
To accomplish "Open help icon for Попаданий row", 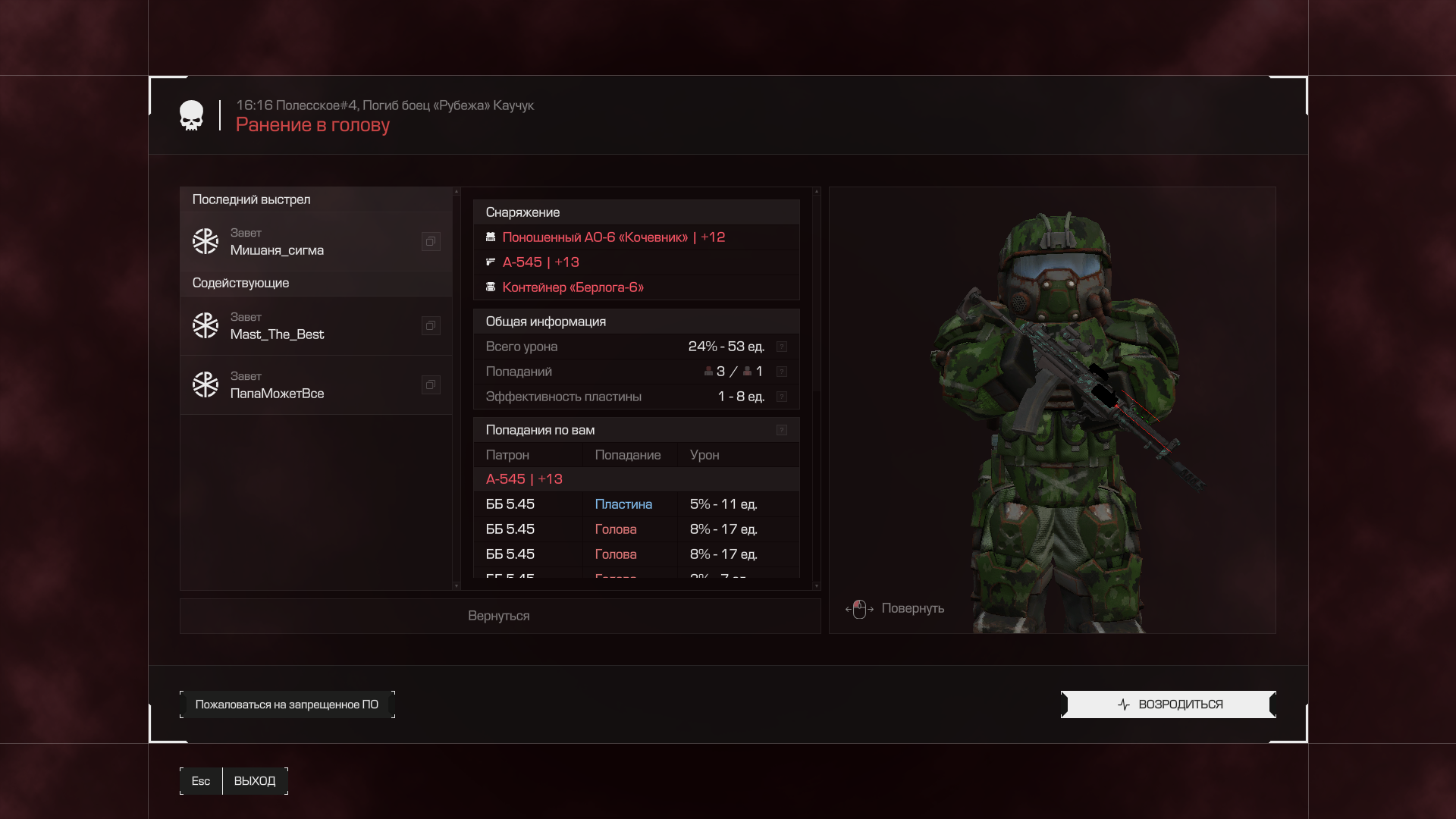I will tap(782, 372).
